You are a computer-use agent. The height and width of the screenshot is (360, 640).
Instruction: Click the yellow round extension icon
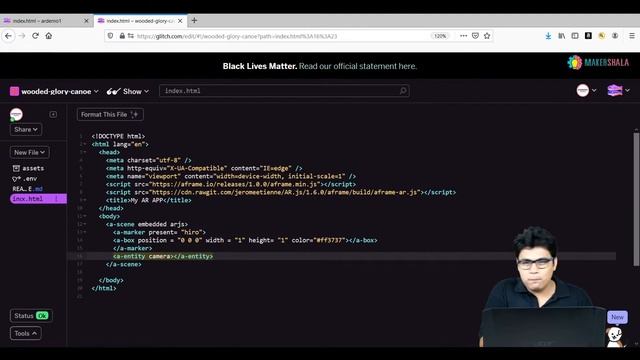602,36
